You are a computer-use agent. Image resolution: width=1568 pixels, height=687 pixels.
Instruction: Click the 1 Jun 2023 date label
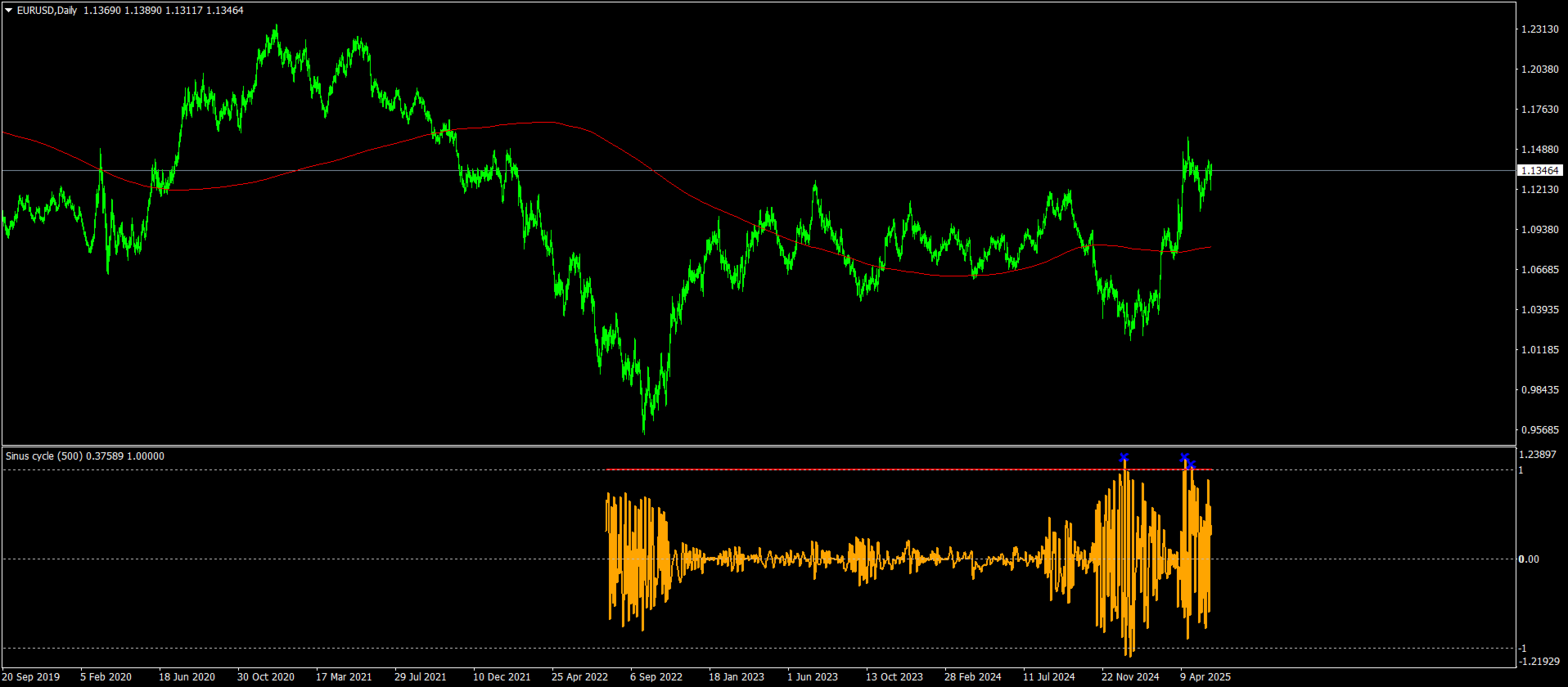coord(813,677)
